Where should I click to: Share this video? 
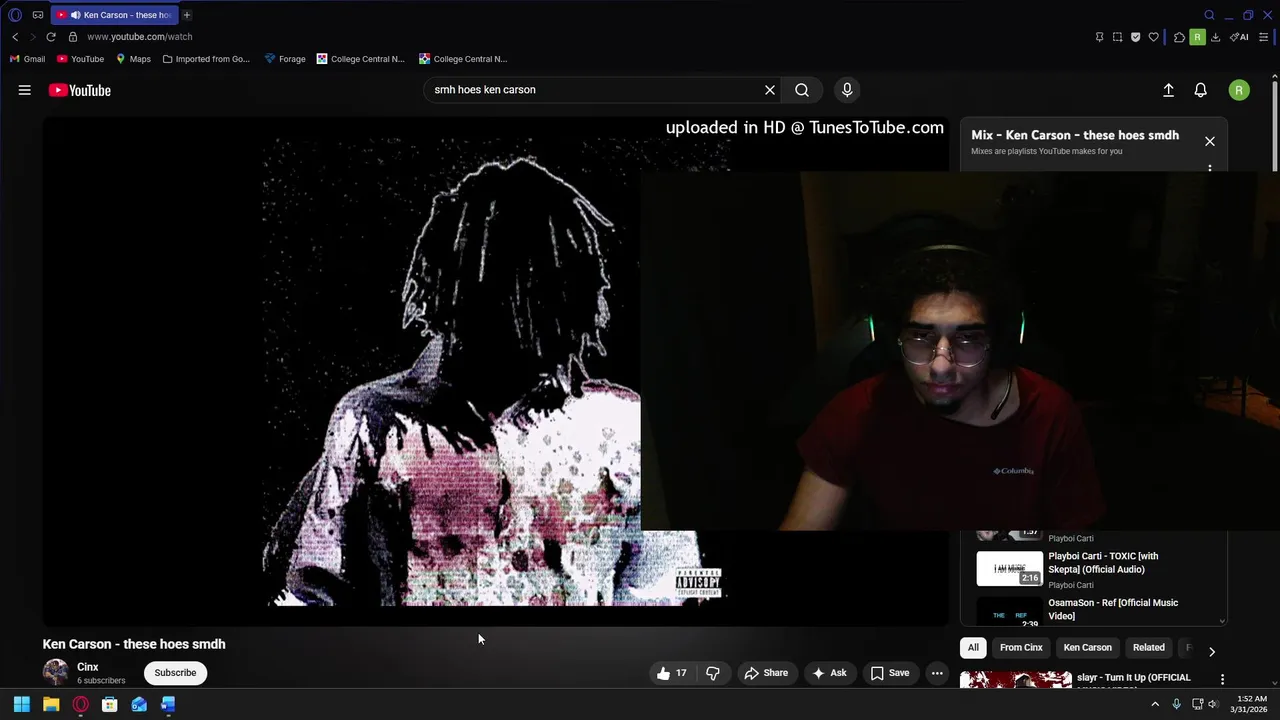click(766, 673)
